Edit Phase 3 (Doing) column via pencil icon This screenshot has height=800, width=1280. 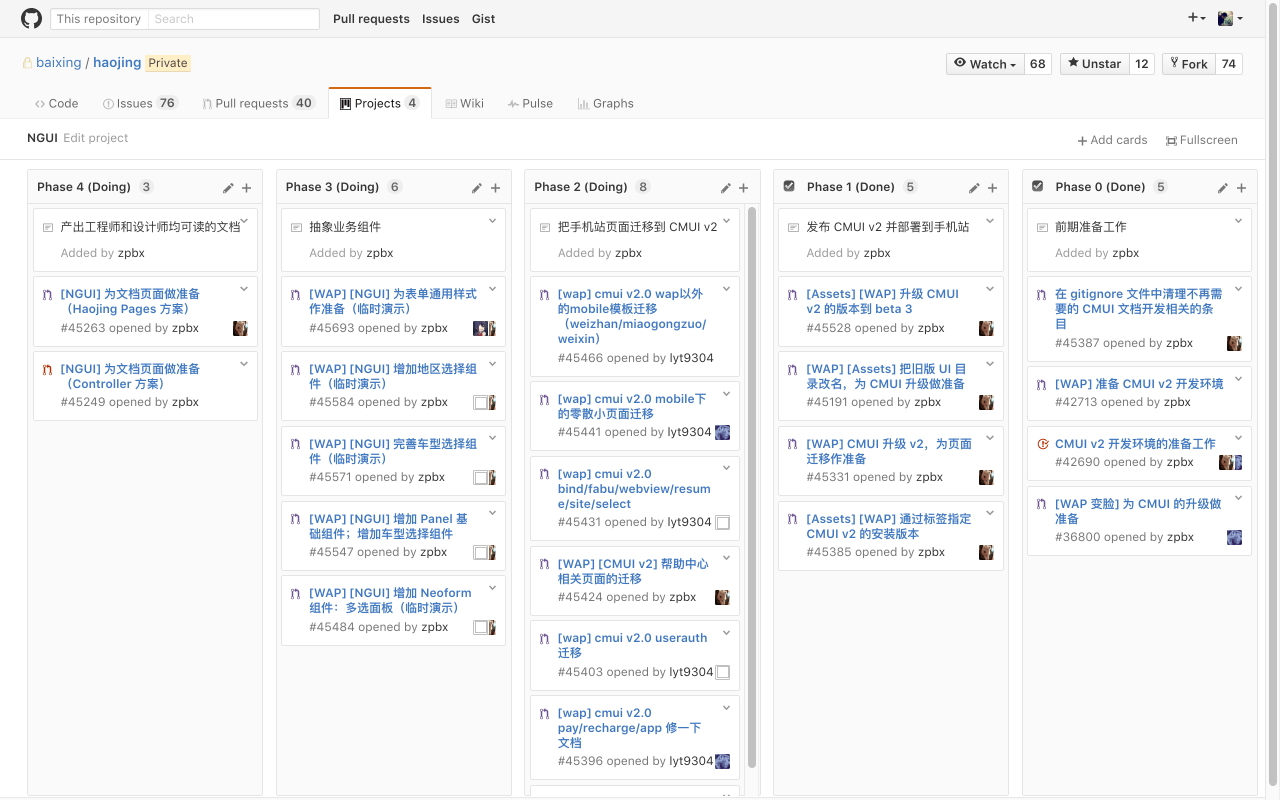pos(477,188)
